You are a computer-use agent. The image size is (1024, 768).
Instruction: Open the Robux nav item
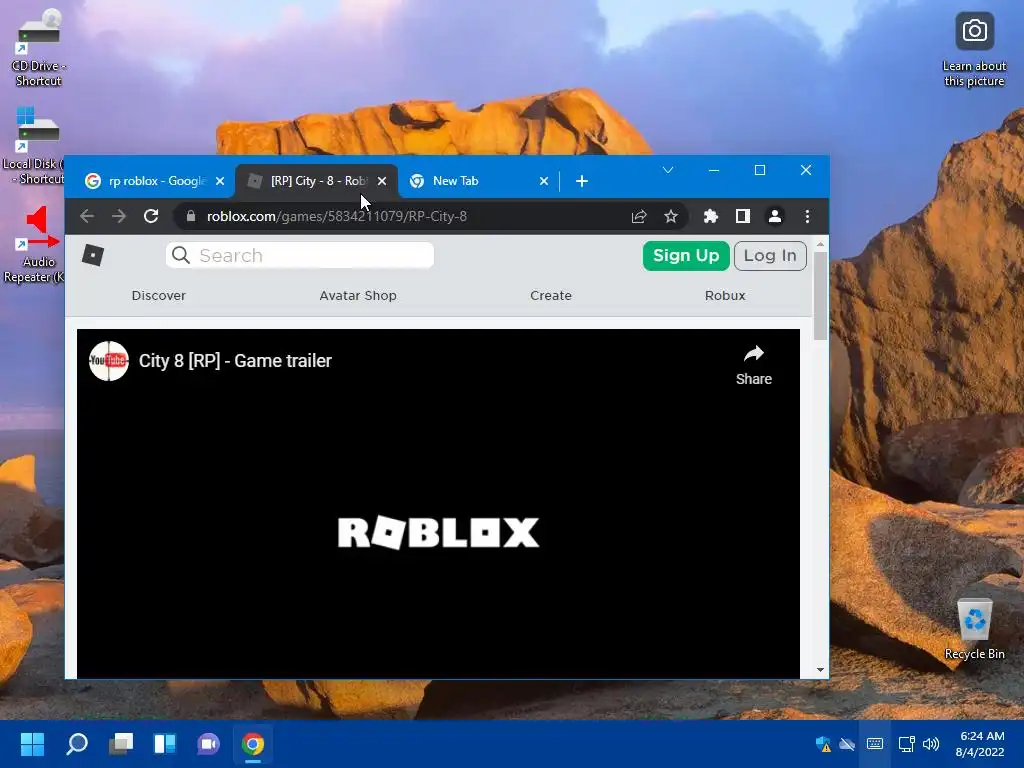point(725,295)
